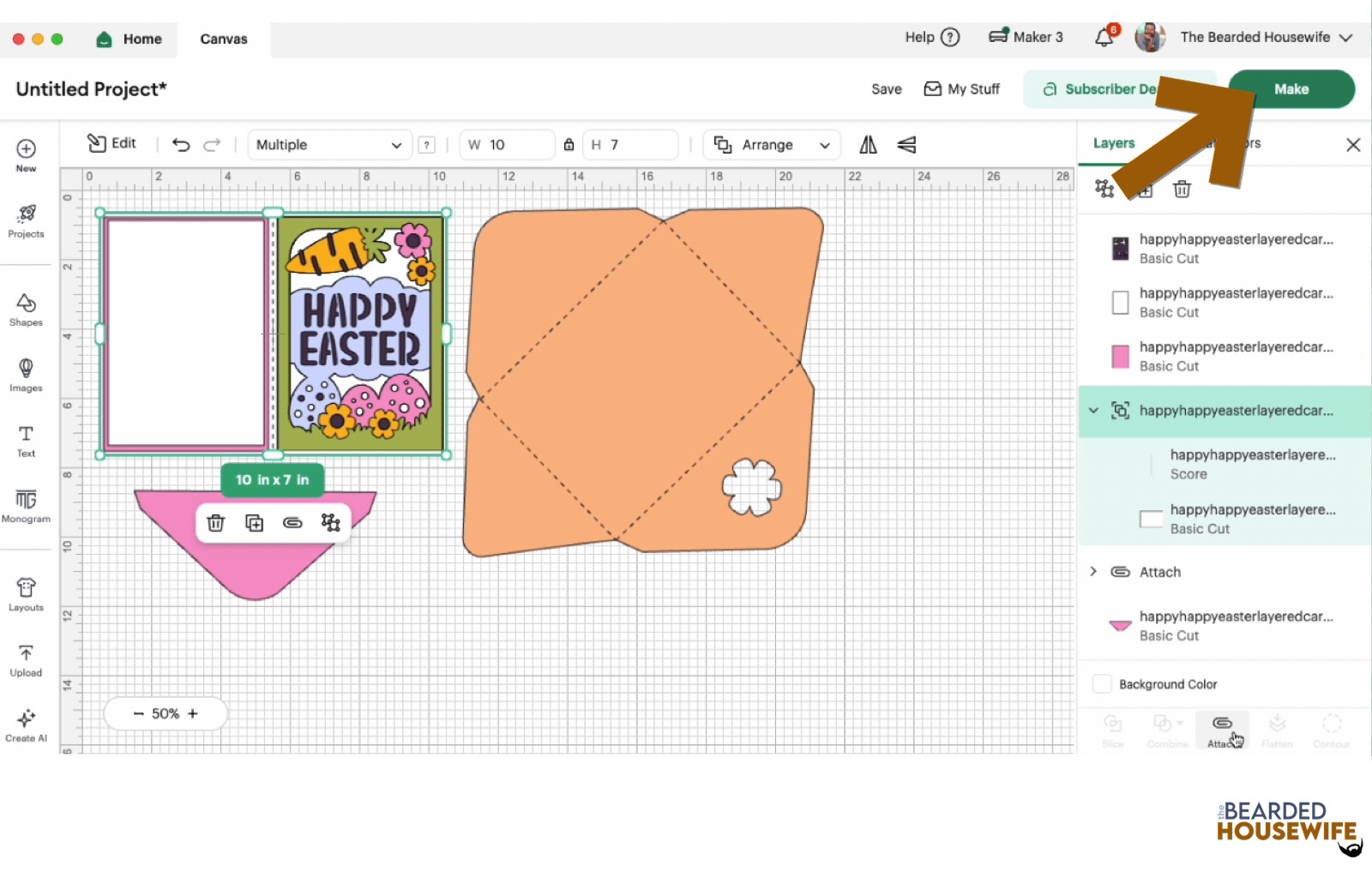Image resolution: width=1372 pixels, height=872 pixels.
Task: Click the Slice tool
Action: click(x=1113, y=731)
